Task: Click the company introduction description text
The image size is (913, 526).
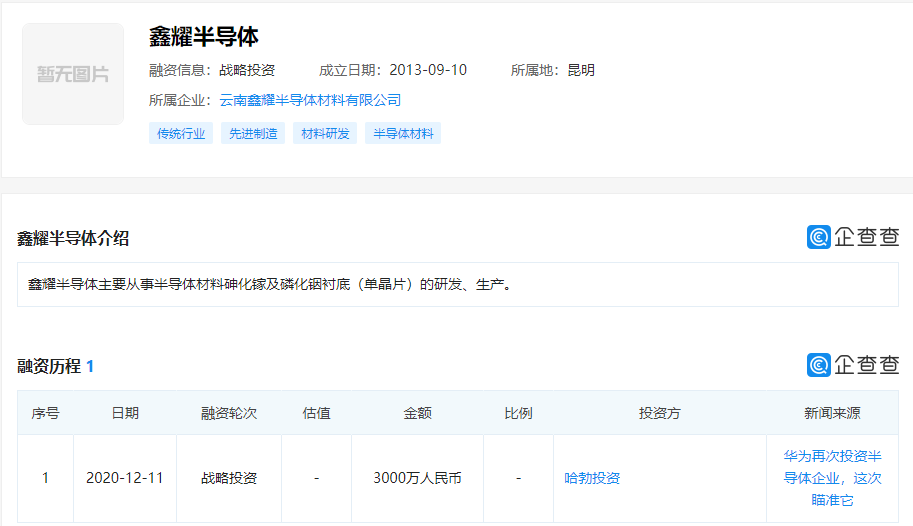Action: [x=270, y=284]
